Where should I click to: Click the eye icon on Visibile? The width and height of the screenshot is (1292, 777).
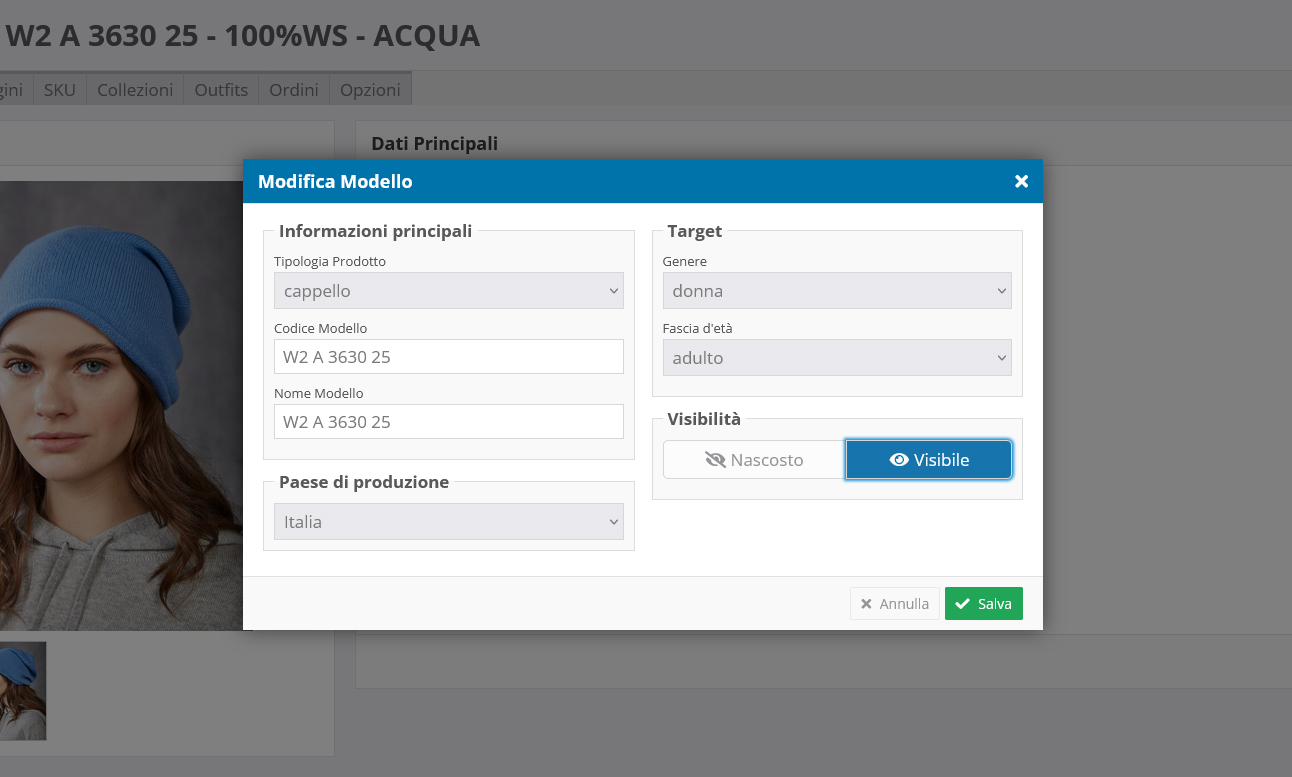[x=899, y=460]
